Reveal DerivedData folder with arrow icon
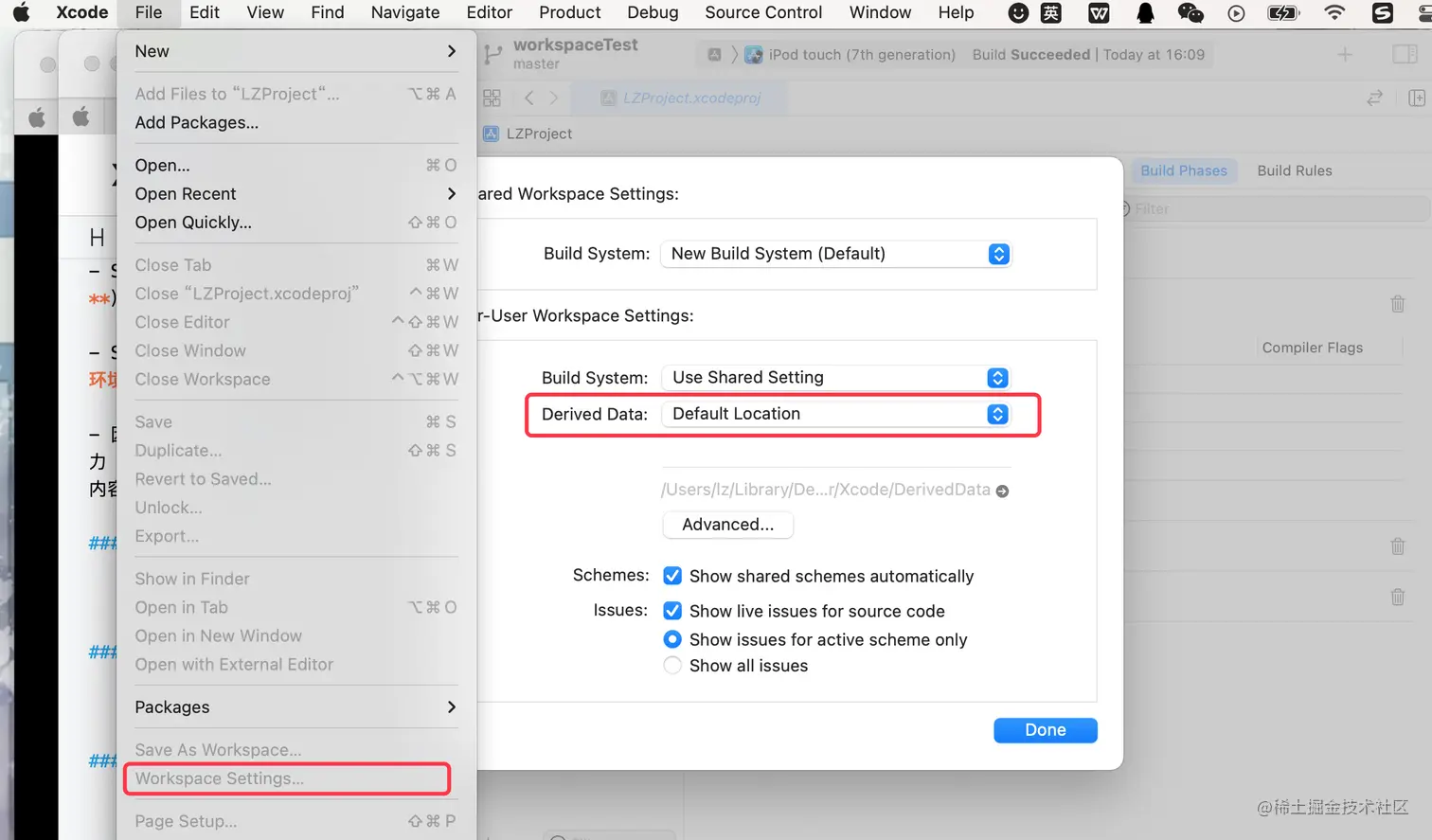Image resolution: width=1432 pixels, height=840 pixels. [1002, 491]
